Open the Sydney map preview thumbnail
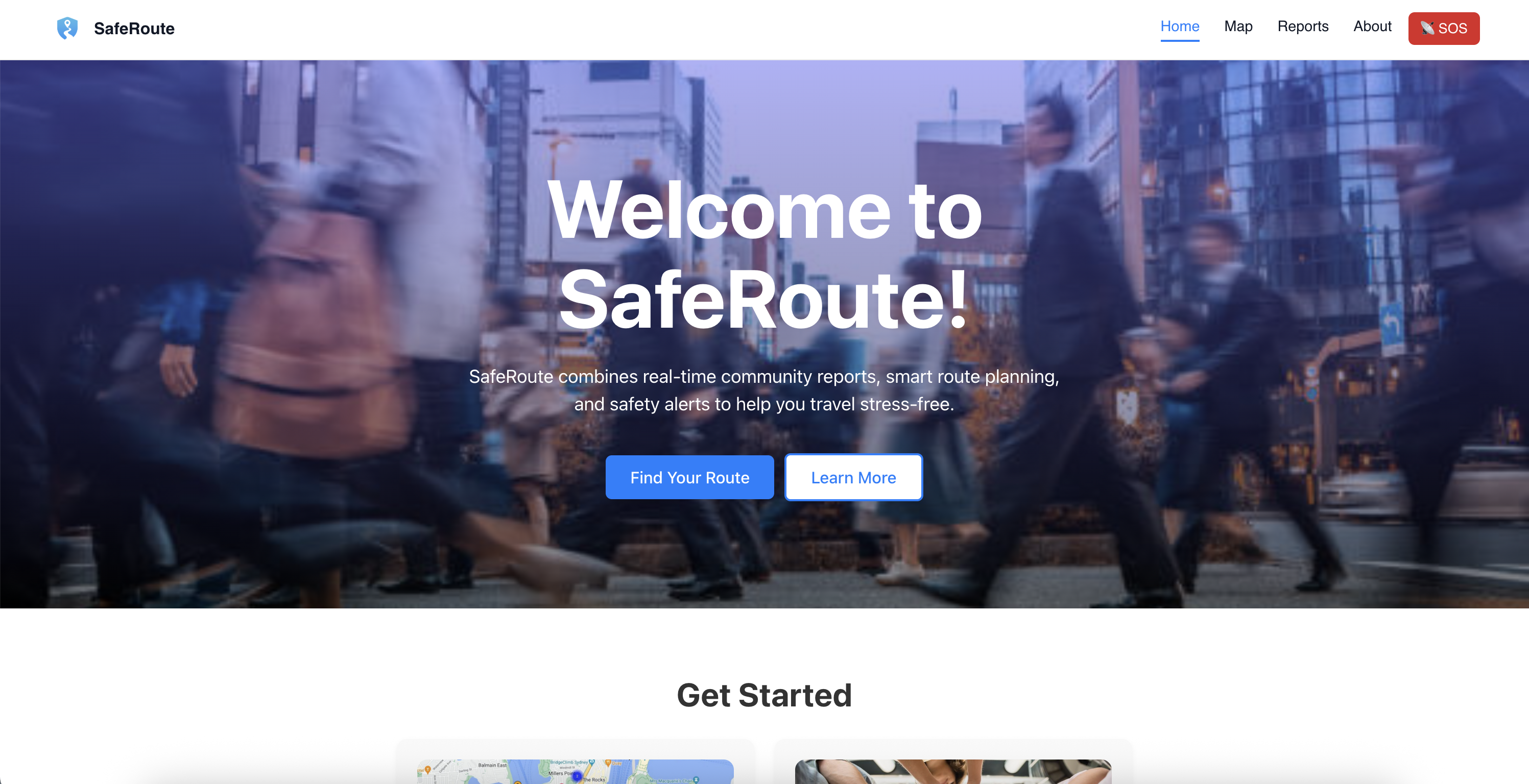1529x784 pixels. pyautogui.click(x=575, y=772)
